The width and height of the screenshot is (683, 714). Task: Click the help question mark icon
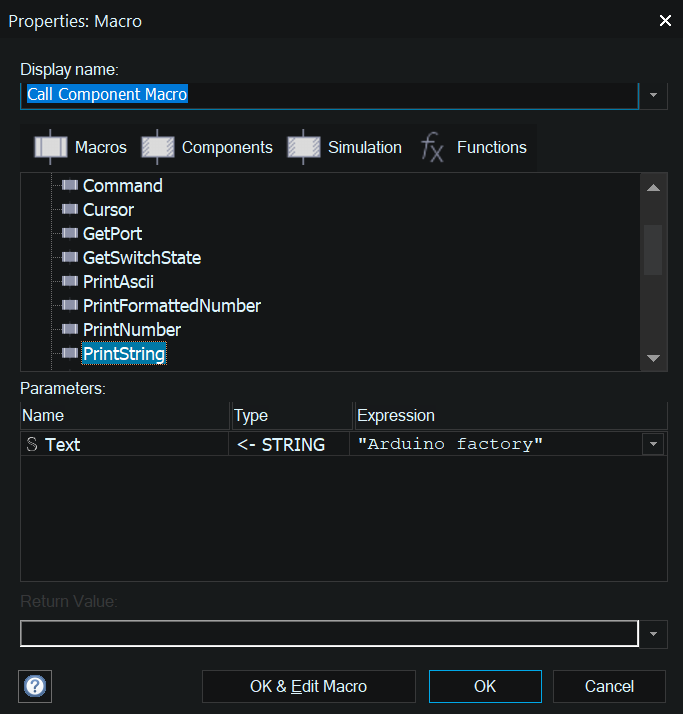[x=36, y=686]
